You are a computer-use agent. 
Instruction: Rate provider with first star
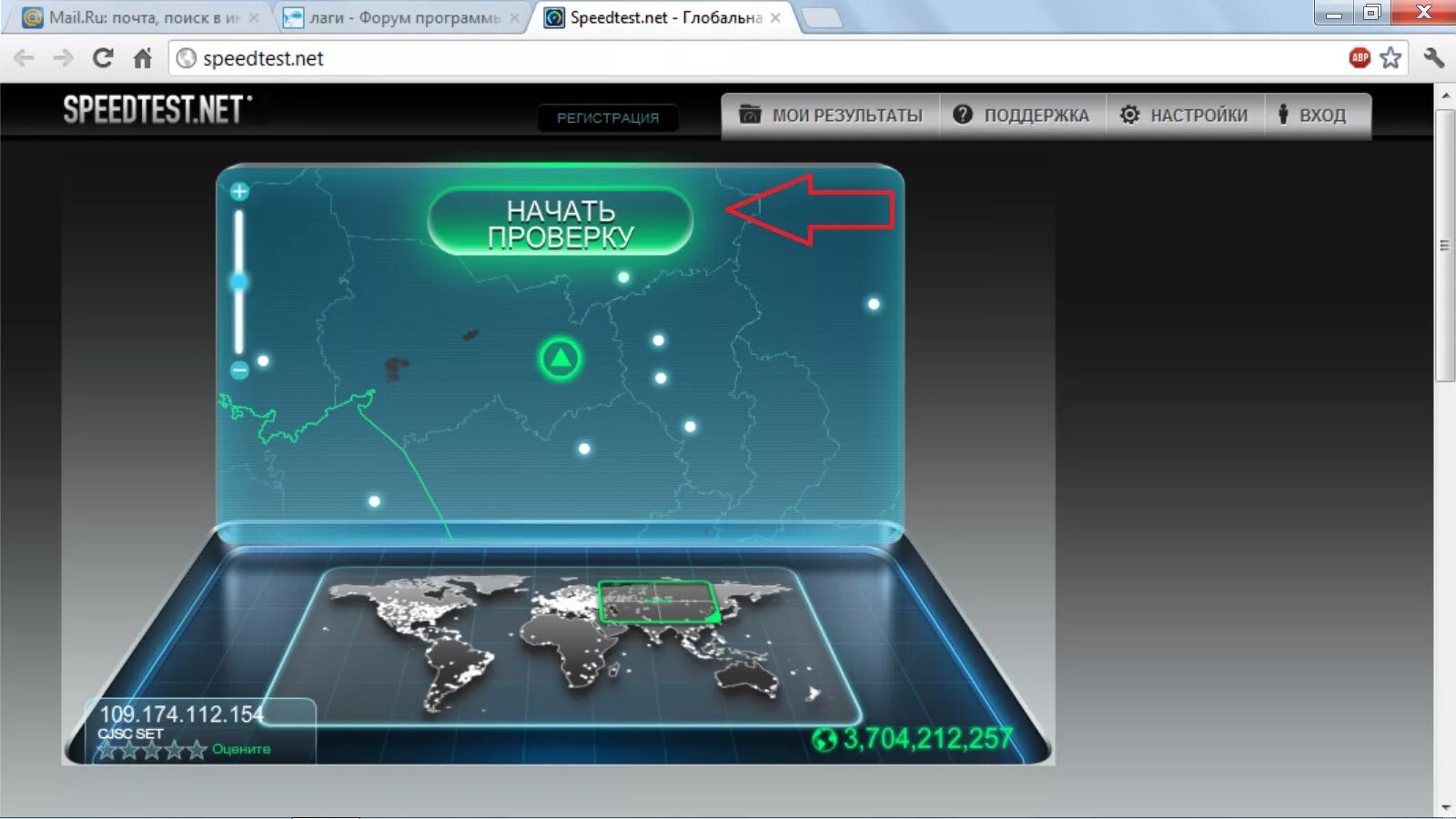tap(107, 750)
